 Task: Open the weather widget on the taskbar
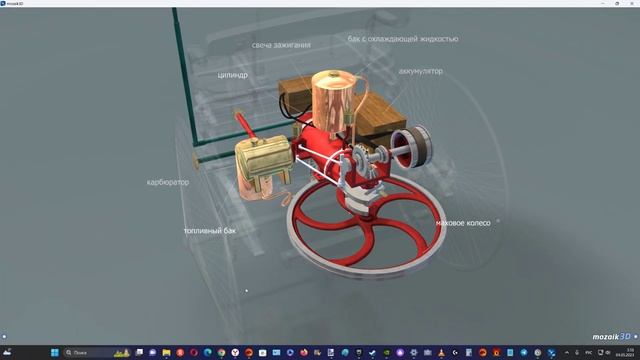pos(7,353)
